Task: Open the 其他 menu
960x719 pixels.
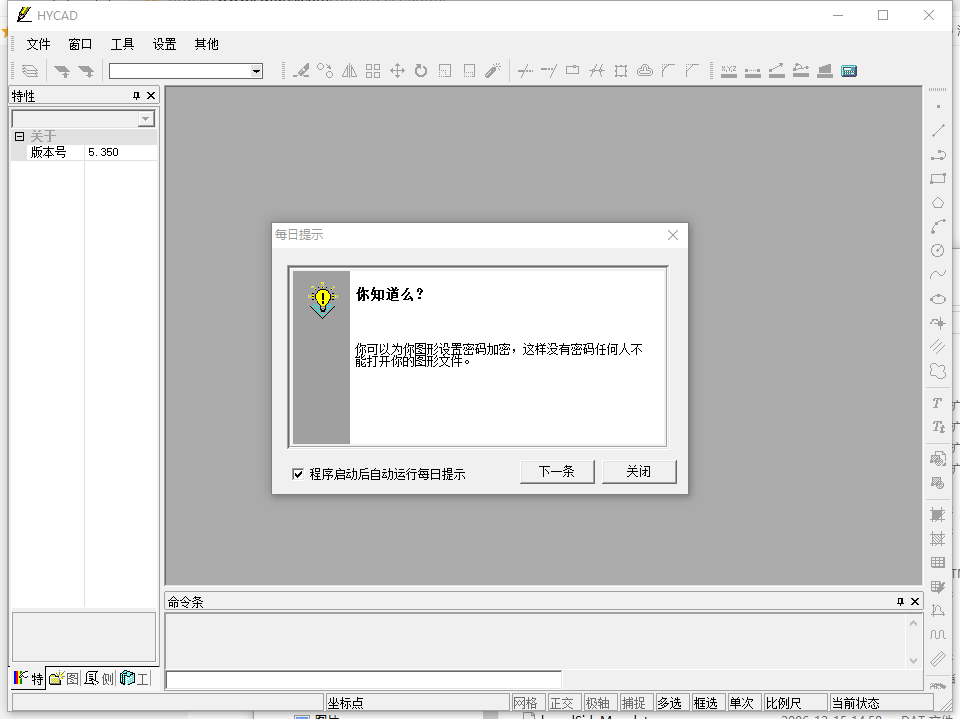Action: [x=206, y=44]
